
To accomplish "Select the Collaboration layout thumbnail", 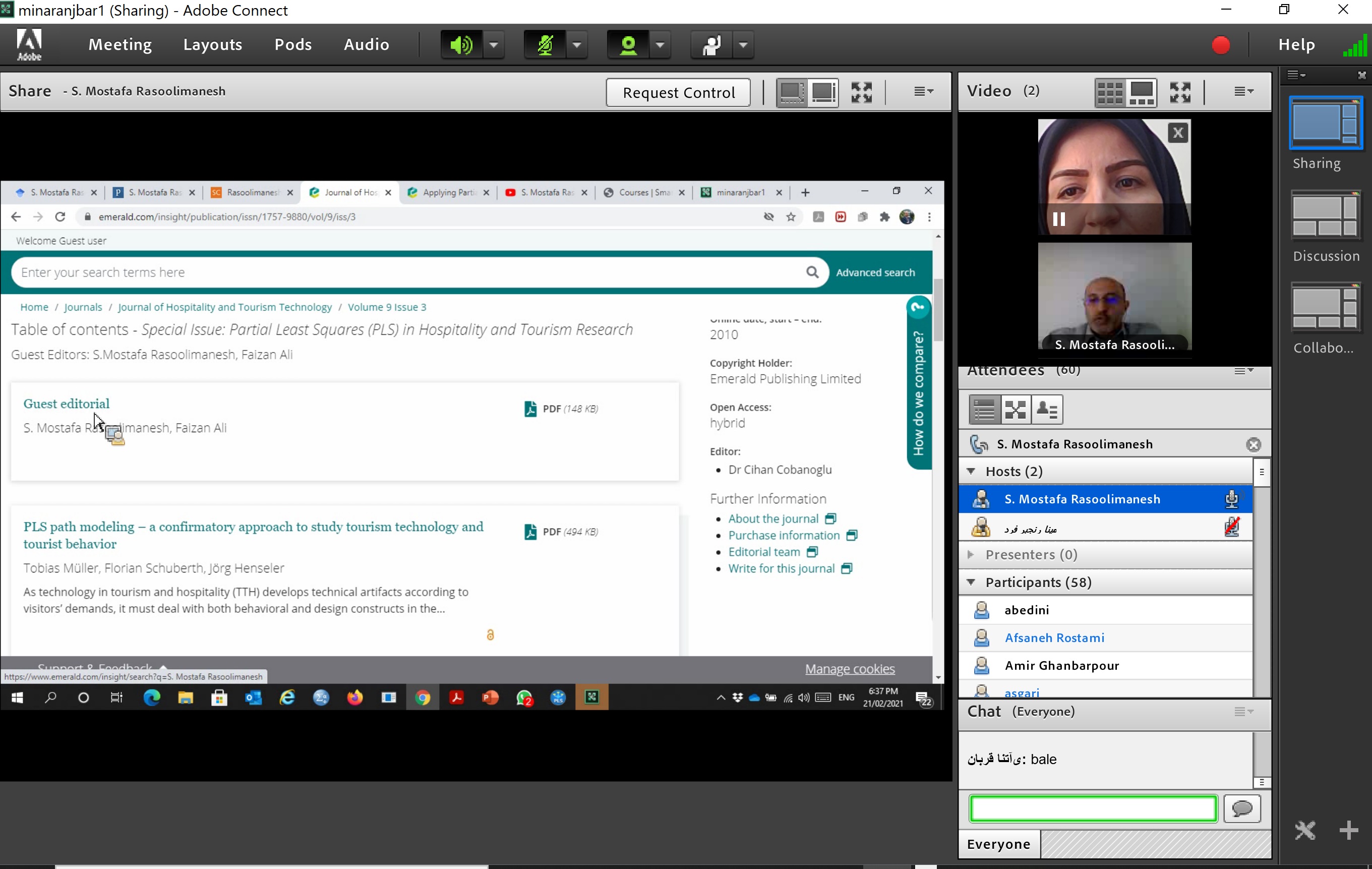I will point(1325,308).
